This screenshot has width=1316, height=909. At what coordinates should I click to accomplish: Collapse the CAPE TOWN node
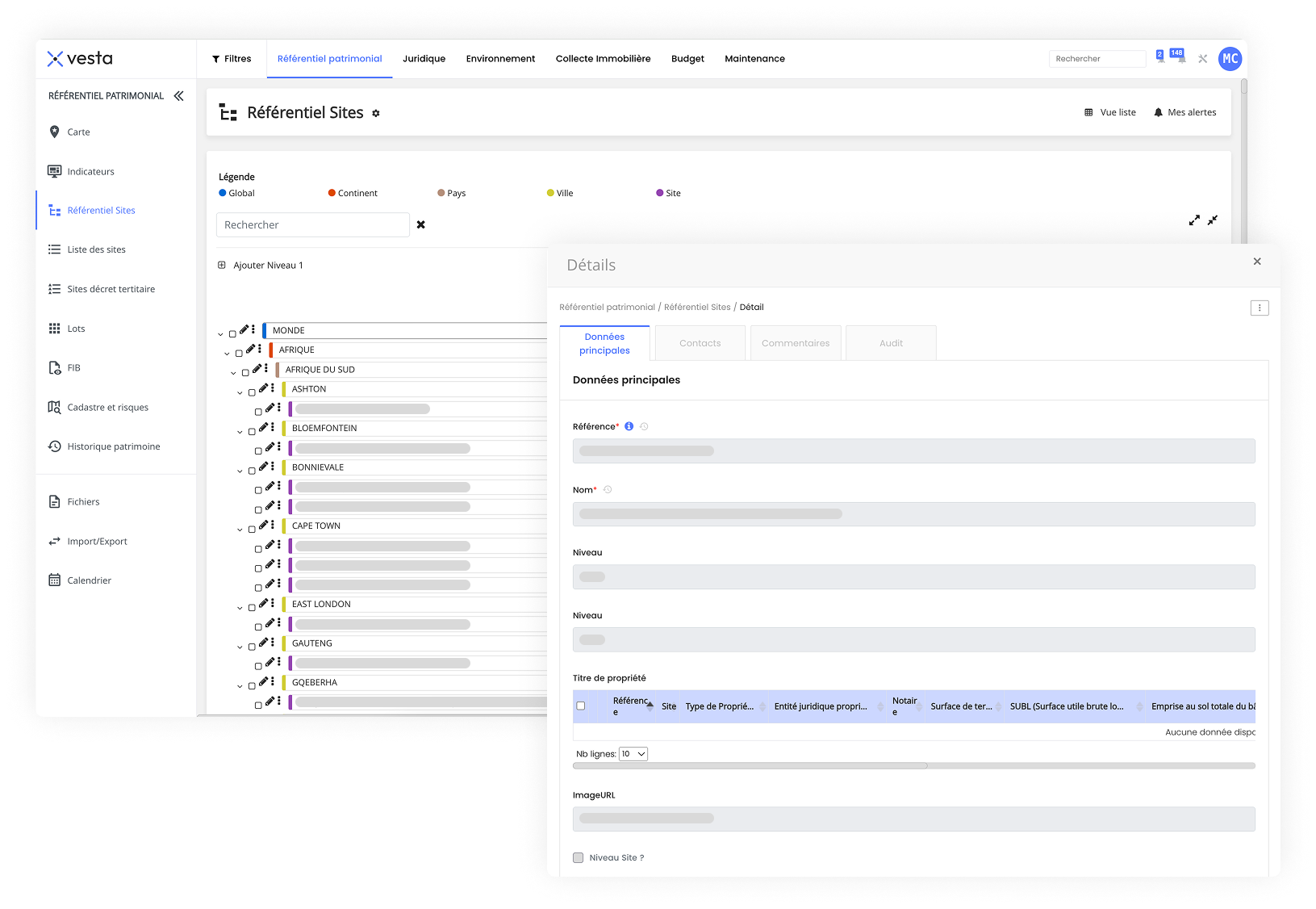[x=240, y=530]
